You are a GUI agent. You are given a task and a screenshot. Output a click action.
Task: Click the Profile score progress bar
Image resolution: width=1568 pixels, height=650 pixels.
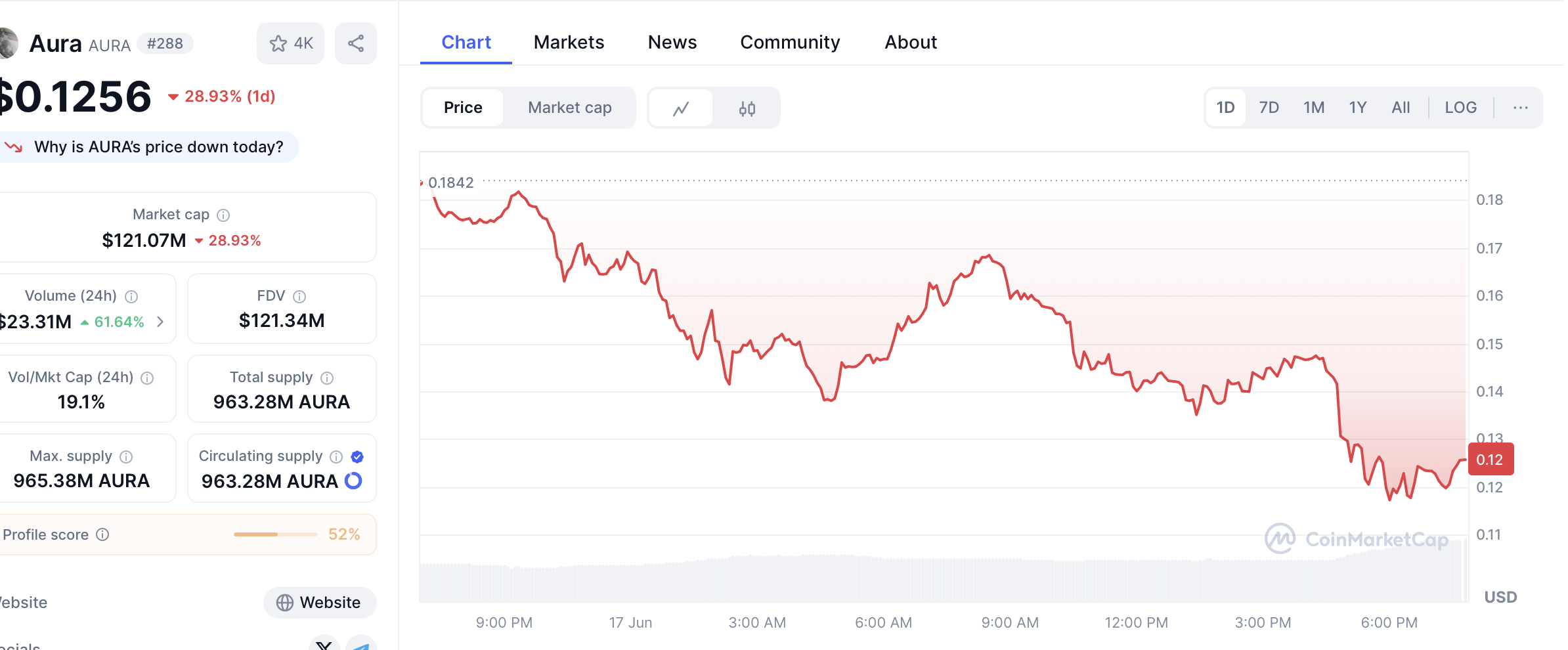[x=275, y=535]
